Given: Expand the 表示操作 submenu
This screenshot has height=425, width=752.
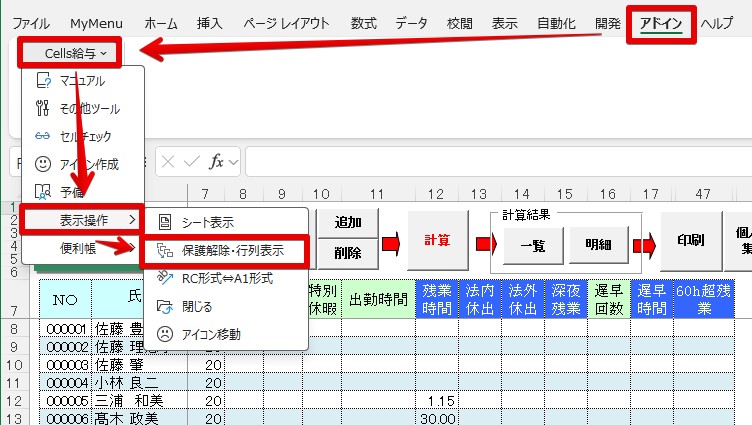Looking at the screenshot, I should (84, 218).
